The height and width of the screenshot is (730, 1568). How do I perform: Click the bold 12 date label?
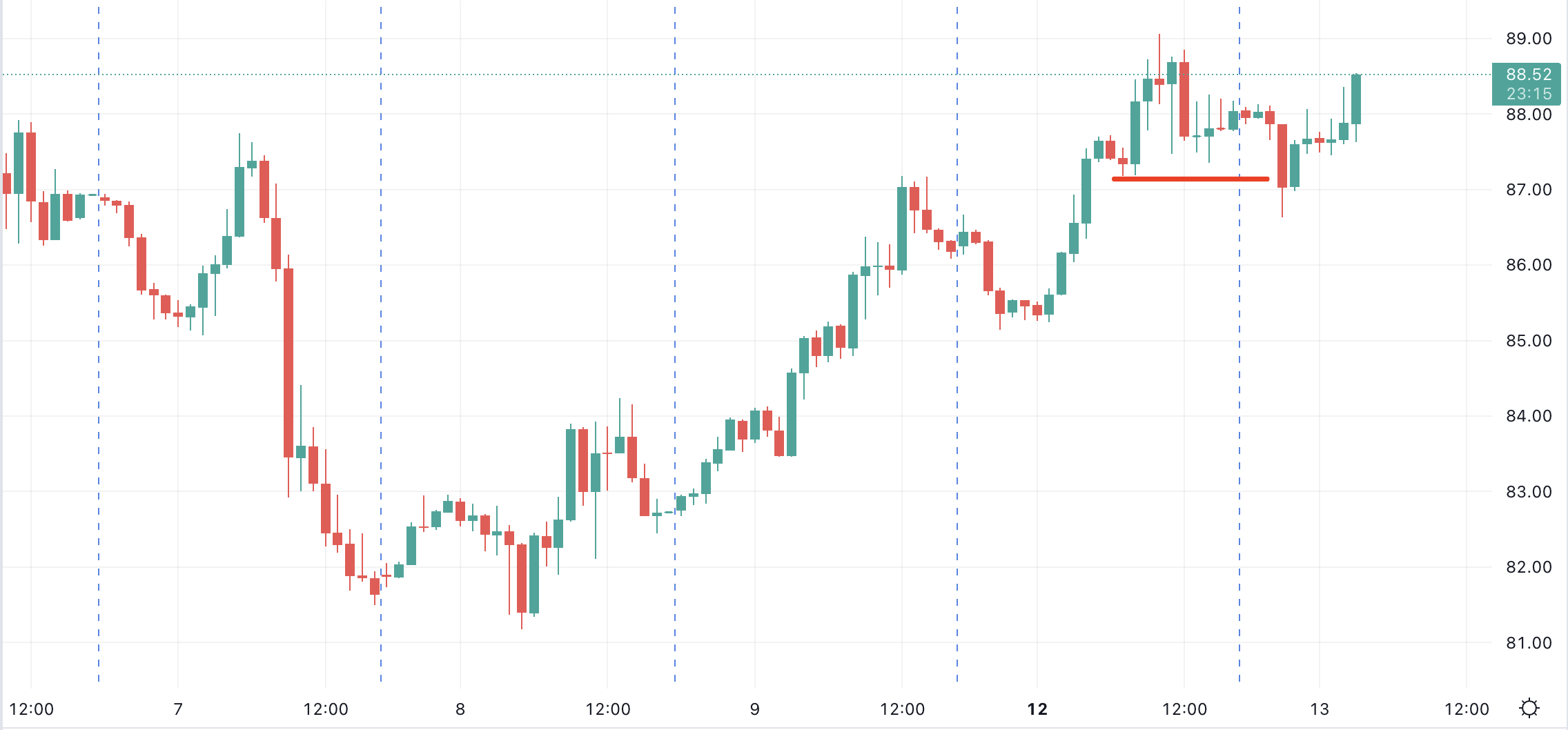(1037, 709)
